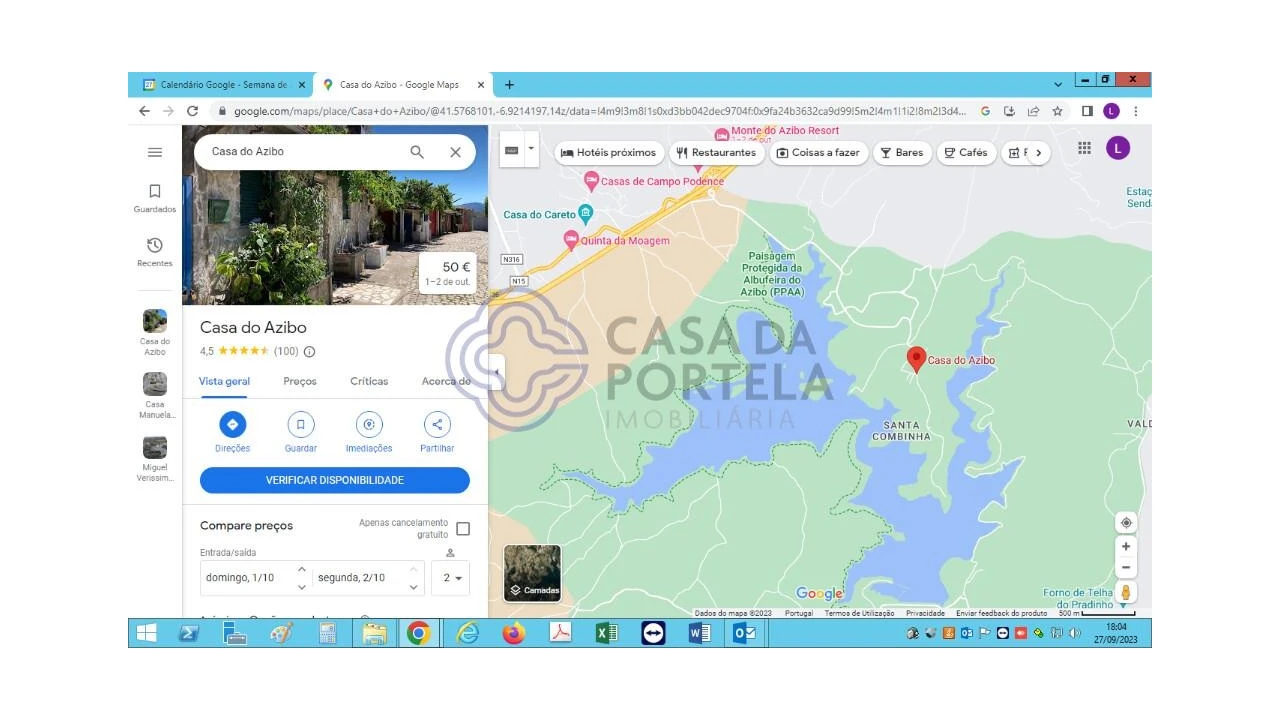
Task: Click the Imediações nearby icon
Action: click(369, 424)
